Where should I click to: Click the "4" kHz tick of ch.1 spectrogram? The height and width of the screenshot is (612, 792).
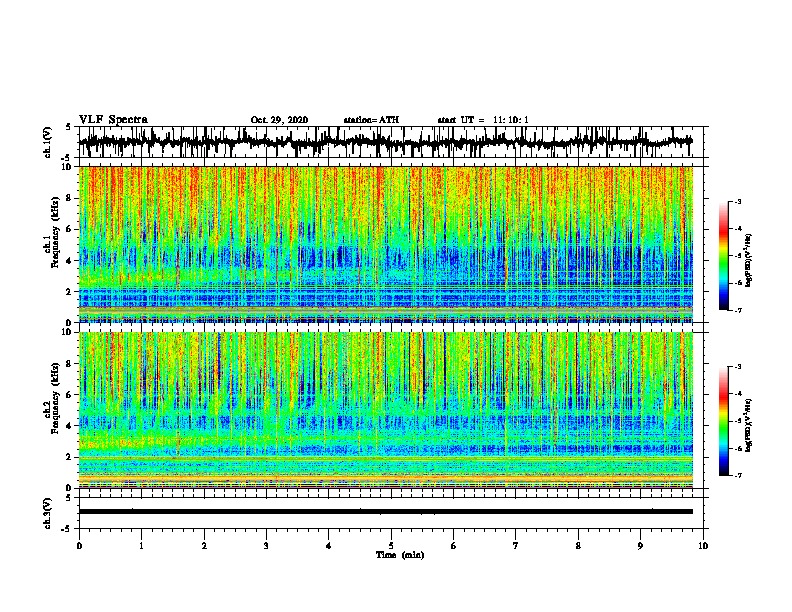pyautogui.click(x=70, y=261)
